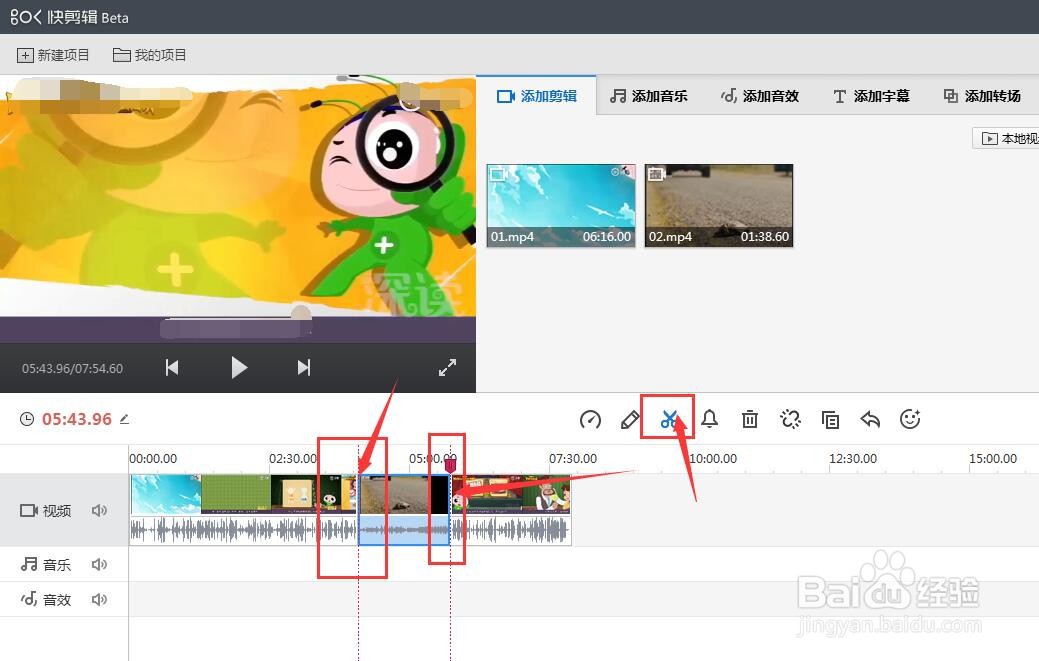The height and width of the screenshot is (661, 1039).
Task: Click the selected clip's audio waveform
Action: click(x=404, y=530)
